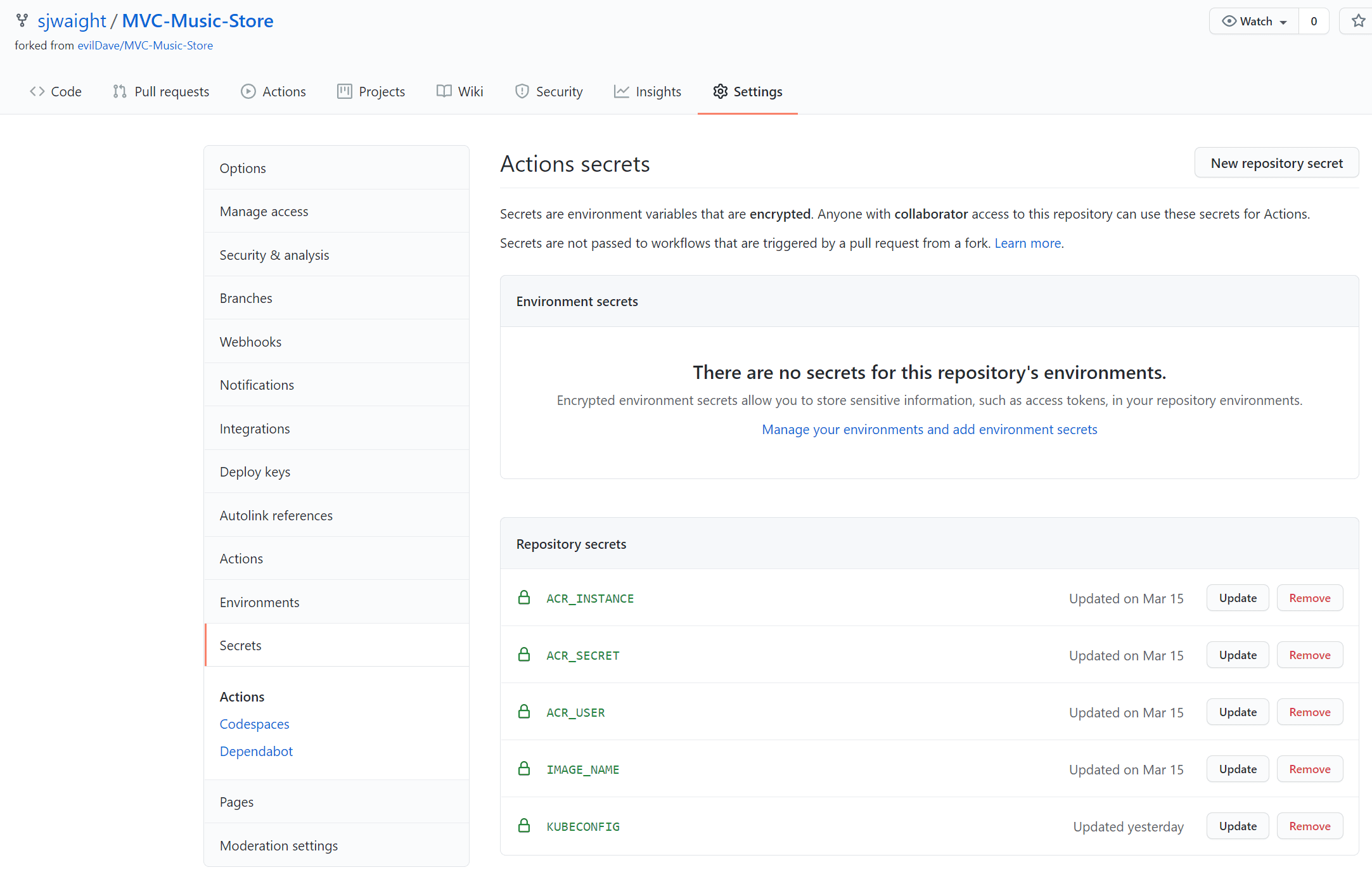Select Secrets in settings sidebar

point(337,645)
